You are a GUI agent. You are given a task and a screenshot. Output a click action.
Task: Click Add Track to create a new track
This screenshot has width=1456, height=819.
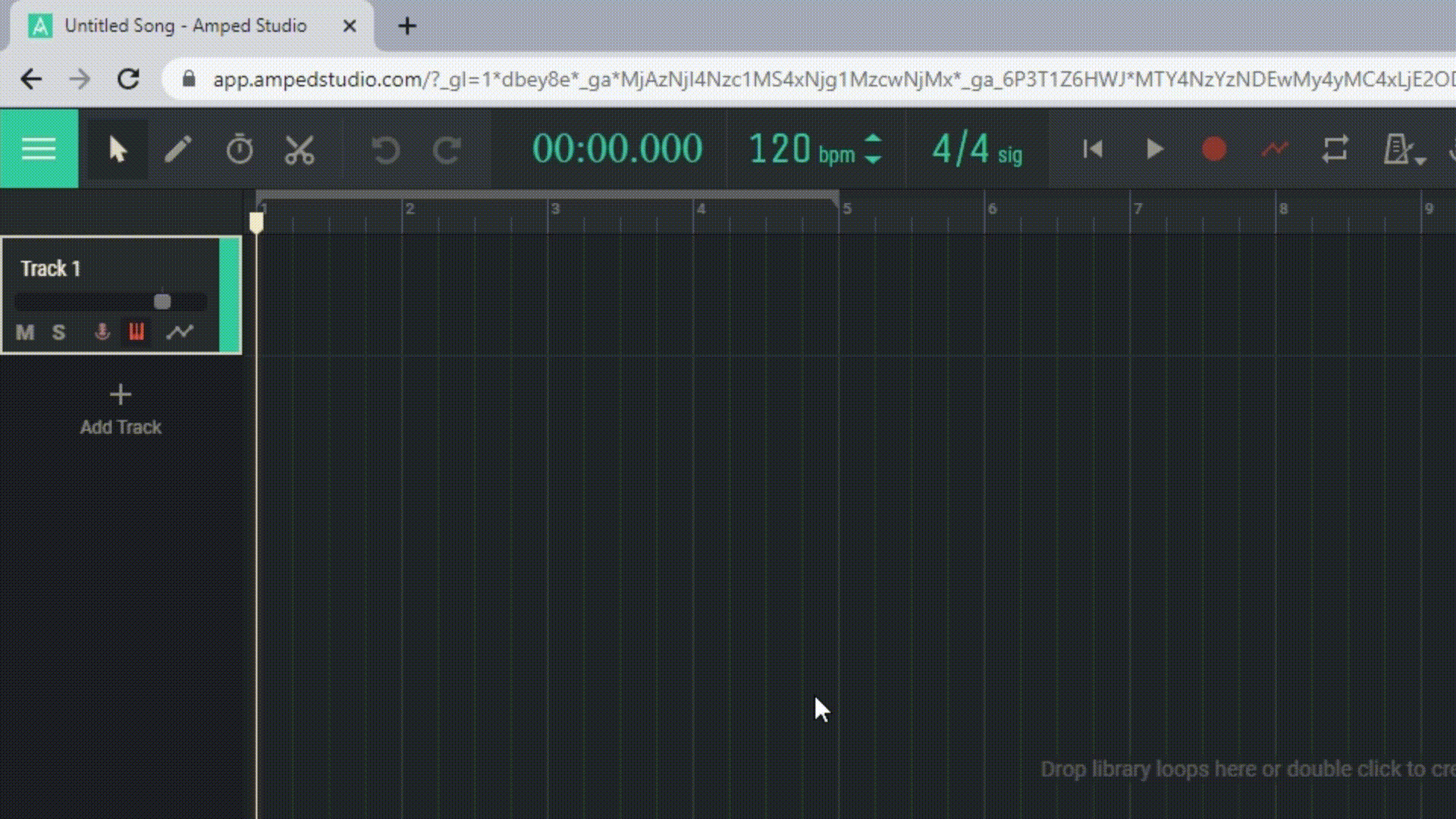point(120,407)
